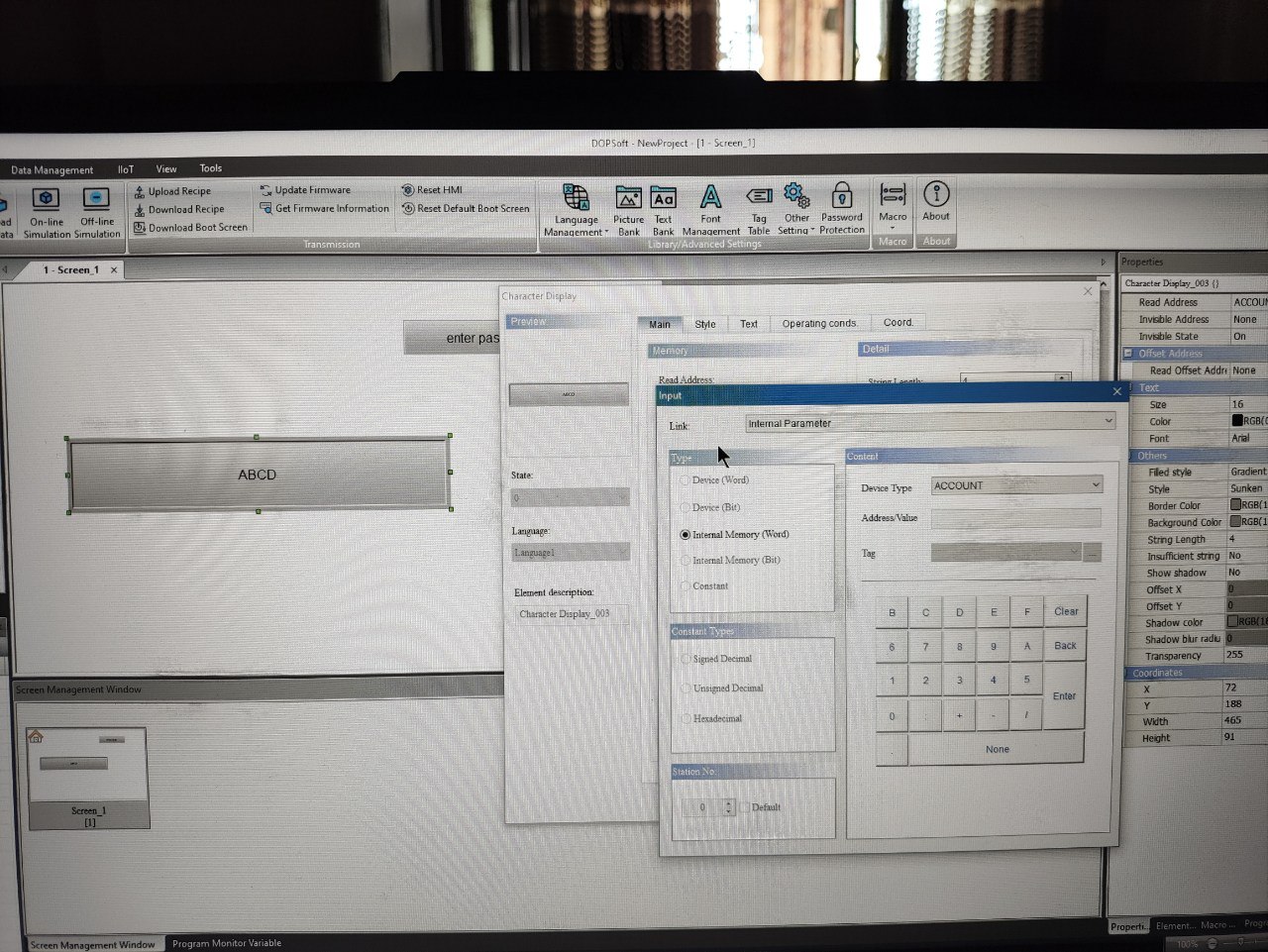Click the browse button beside the Tag field
Image resolution: width=1268 pixels, height=952 pixels.
click(1092, 553)
